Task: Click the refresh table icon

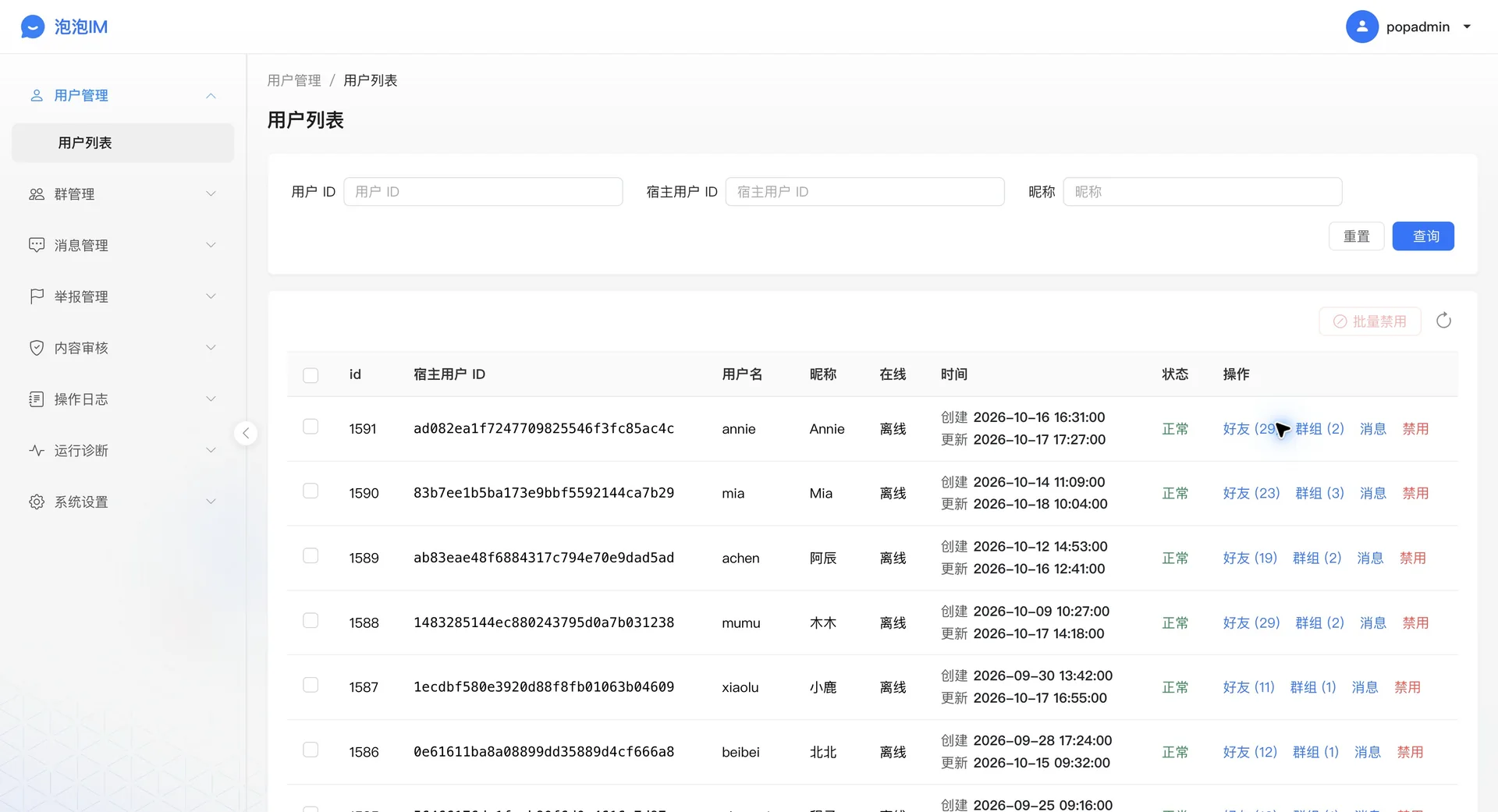Action: pyautogui.click(x=1443, y=321)
